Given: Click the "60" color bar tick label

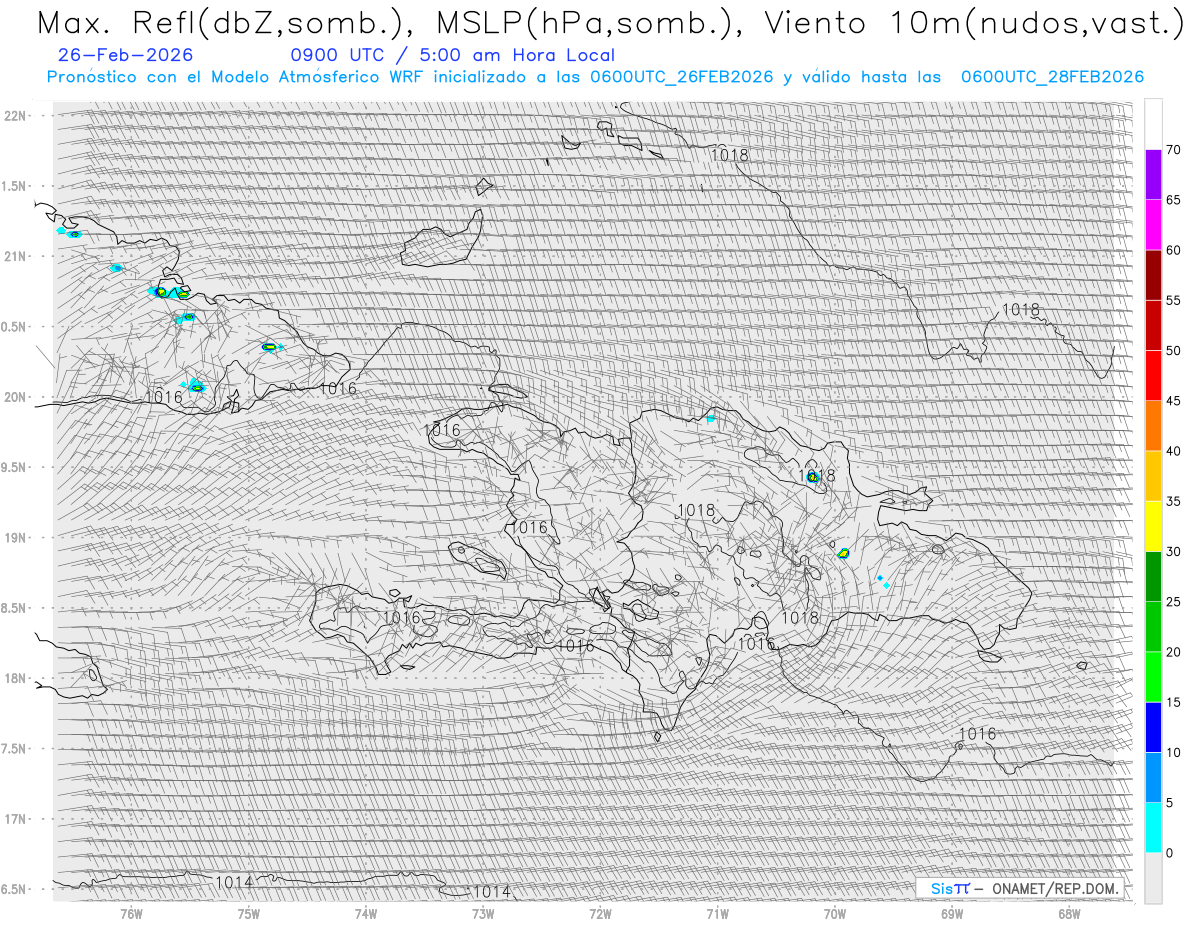Looking at the screenshot, I should point(1174,250).
